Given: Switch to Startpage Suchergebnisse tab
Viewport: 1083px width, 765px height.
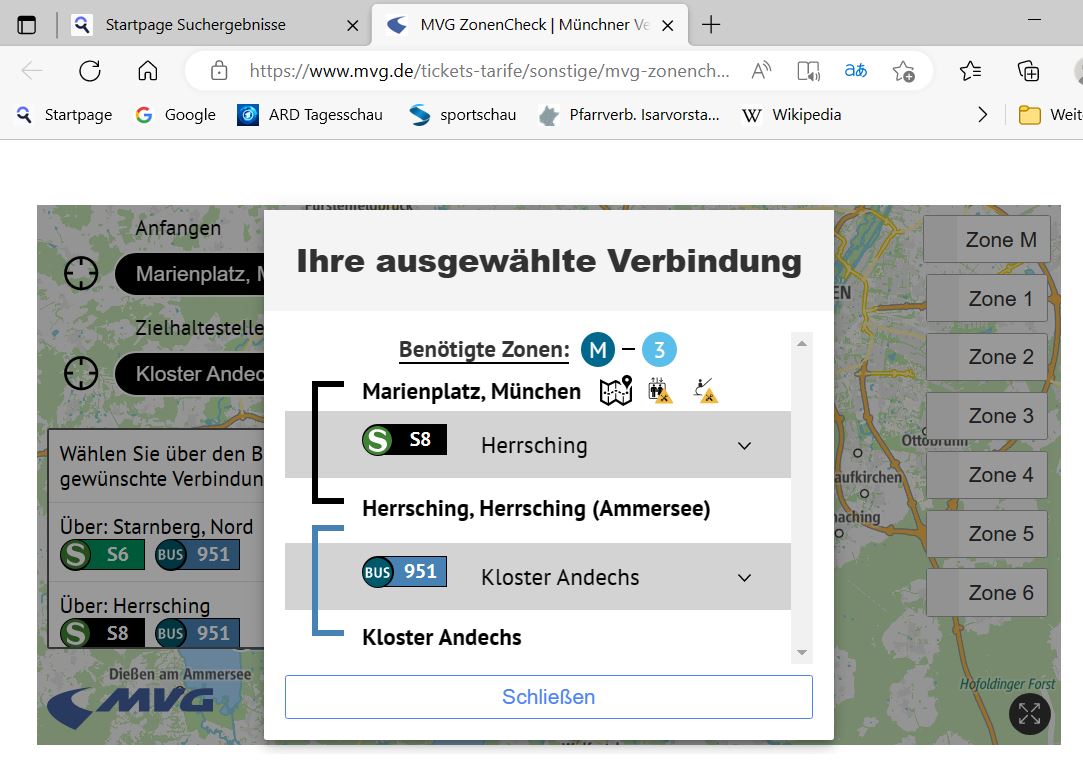Looking at the screenshot, I should [195, 25].
